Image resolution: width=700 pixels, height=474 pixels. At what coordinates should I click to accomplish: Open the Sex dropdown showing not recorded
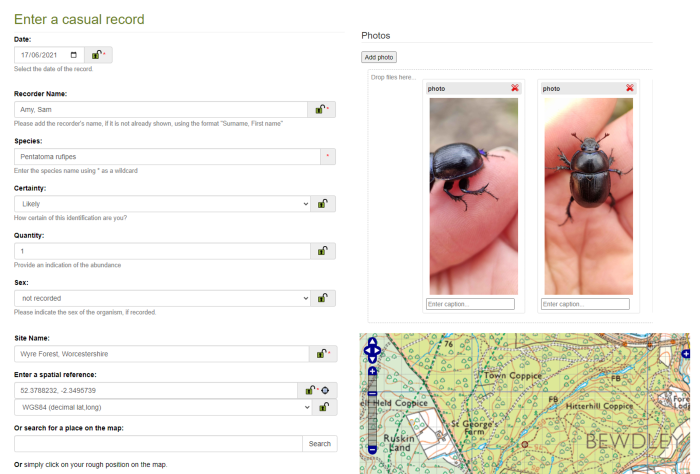tap(160, 298)
